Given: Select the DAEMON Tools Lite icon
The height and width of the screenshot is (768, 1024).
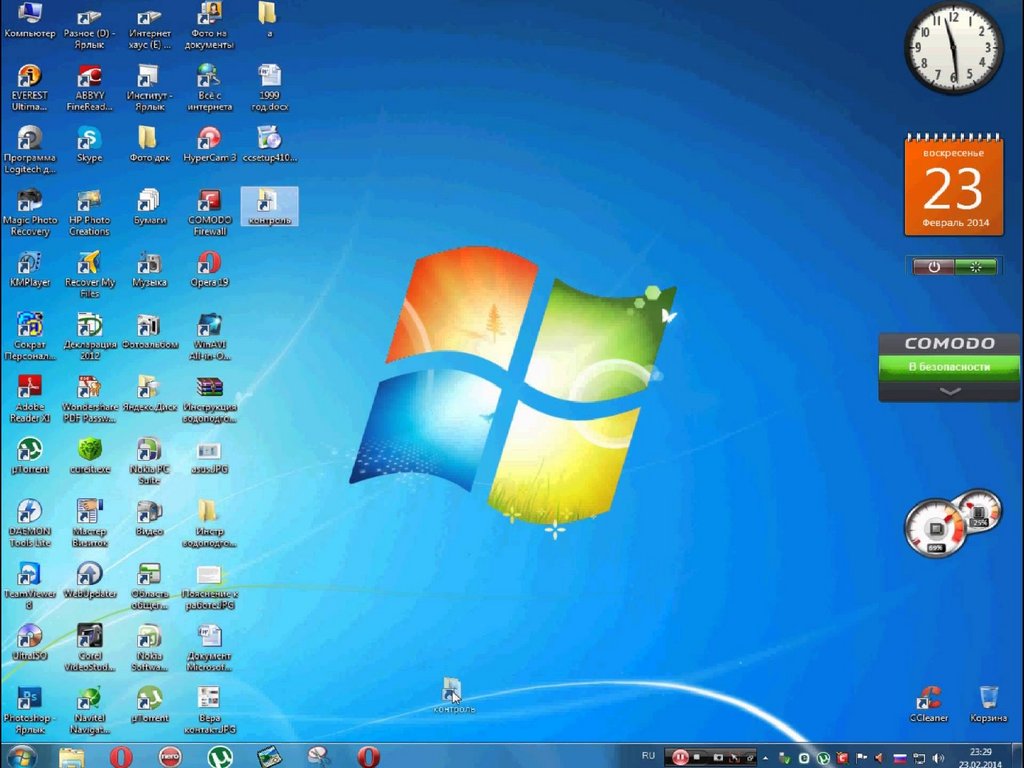Looking at the screenshot, I should 29,523.
